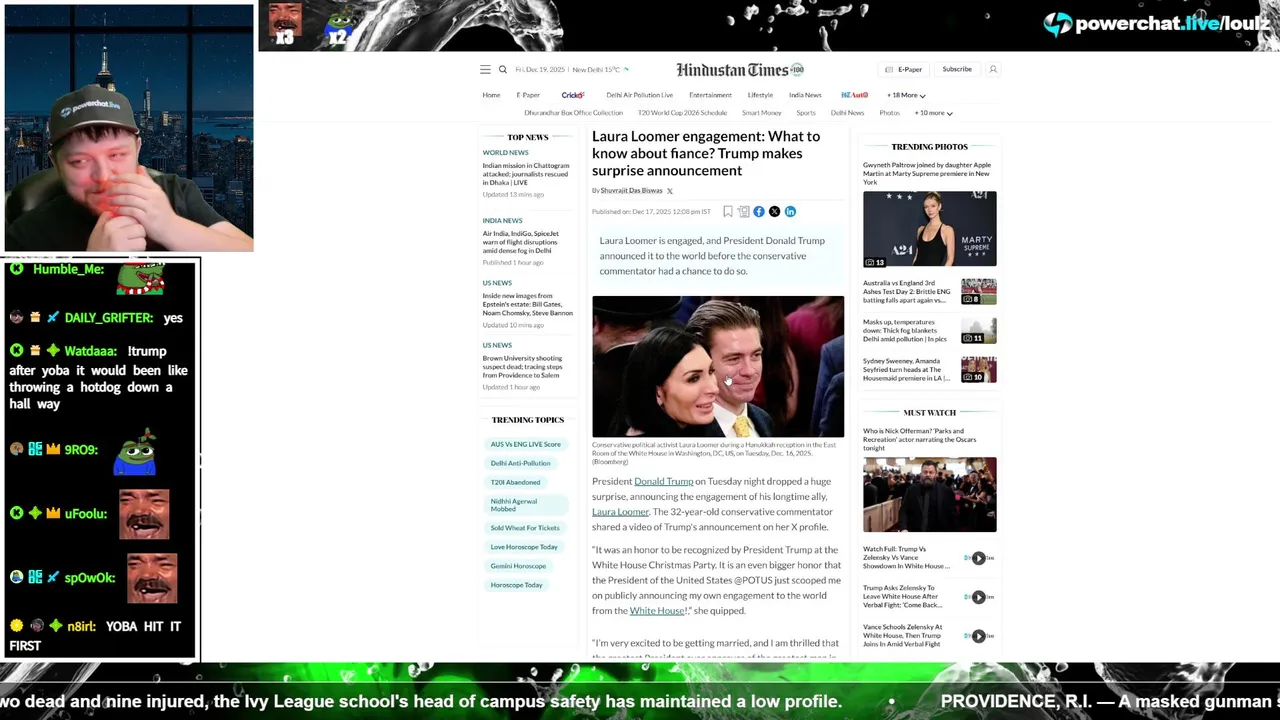Click the streamer webcam overlay
The height and width of the screenshot is (720, 1280).
(x=129, y=128)
